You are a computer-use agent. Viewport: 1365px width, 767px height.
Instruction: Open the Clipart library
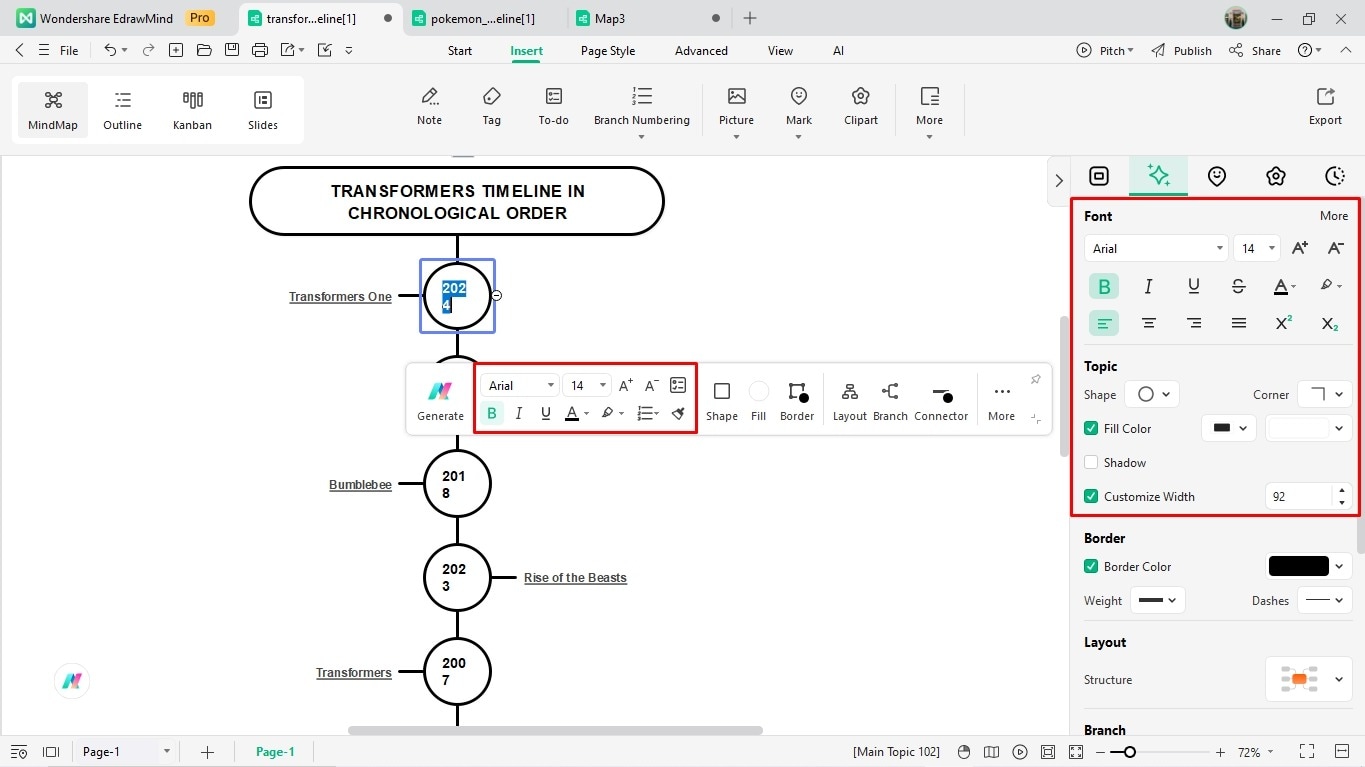[x=860, y=106]
